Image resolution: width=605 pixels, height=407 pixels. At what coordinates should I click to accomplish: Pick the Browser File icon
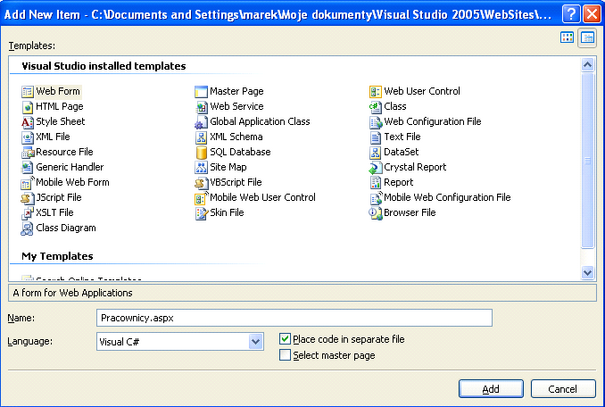(375, 213)
